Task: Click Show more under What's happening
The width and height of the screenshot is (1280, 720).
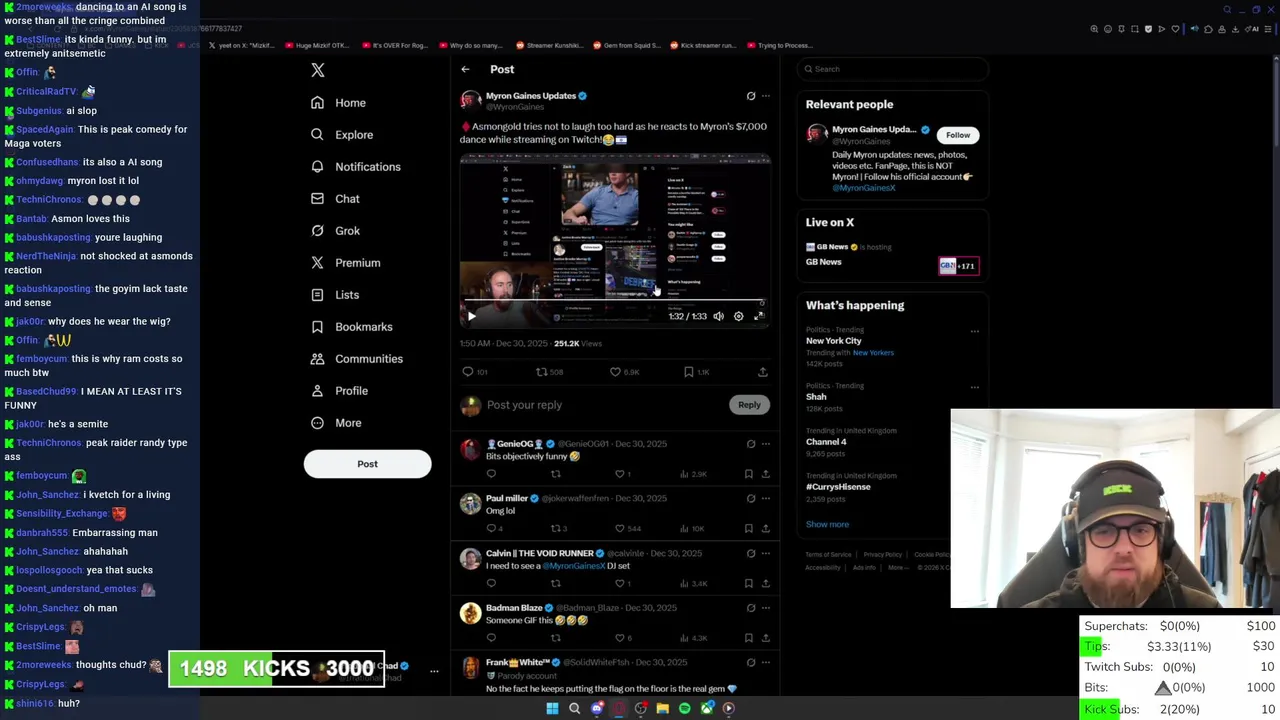Action: pos(827,524)
